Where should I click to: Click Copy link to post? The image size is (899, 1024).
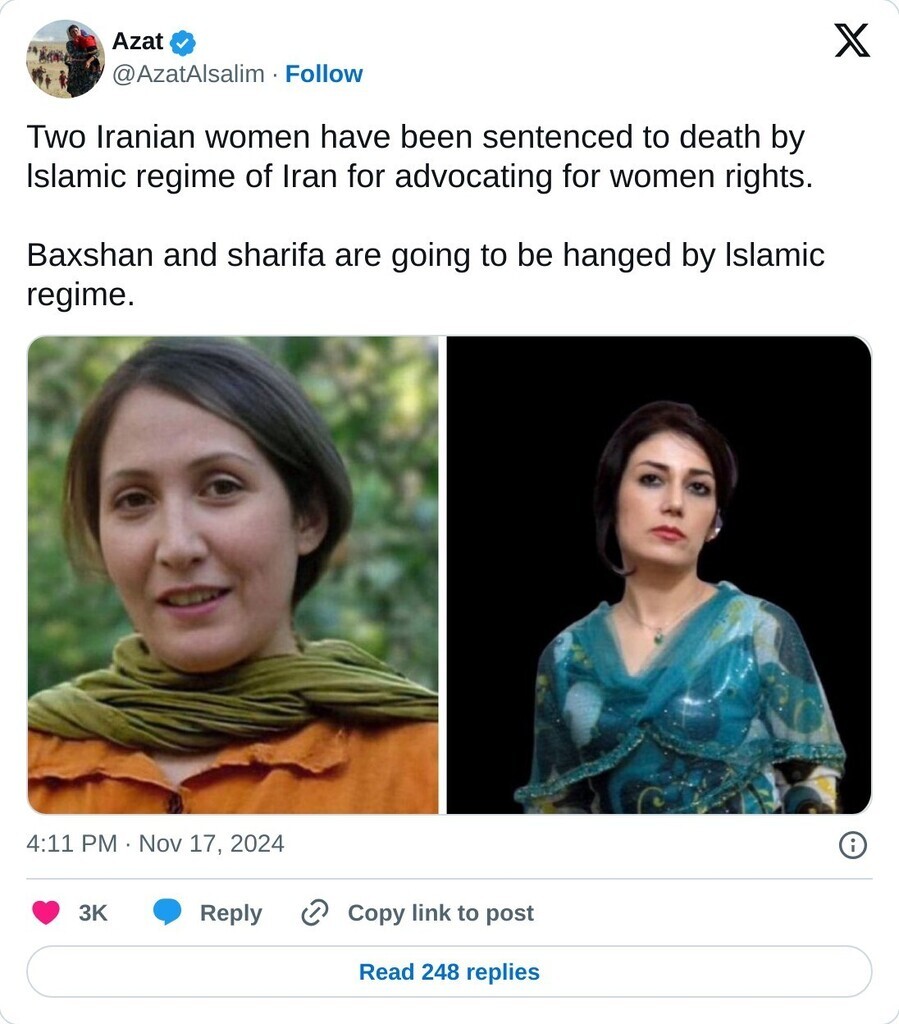[441, 913]
